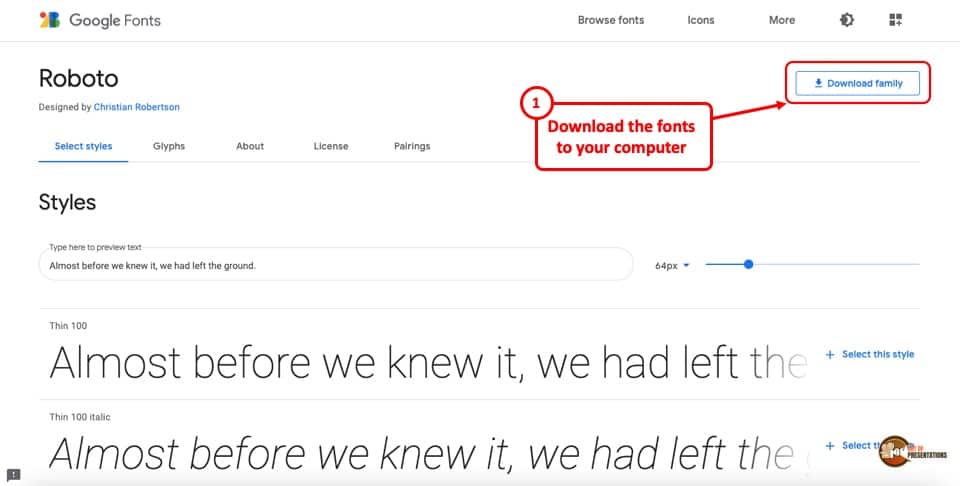The width and height of the screenshot is (960, 486).
Task: Click the plus icon beside Thin 100 style
Action: 830,354
